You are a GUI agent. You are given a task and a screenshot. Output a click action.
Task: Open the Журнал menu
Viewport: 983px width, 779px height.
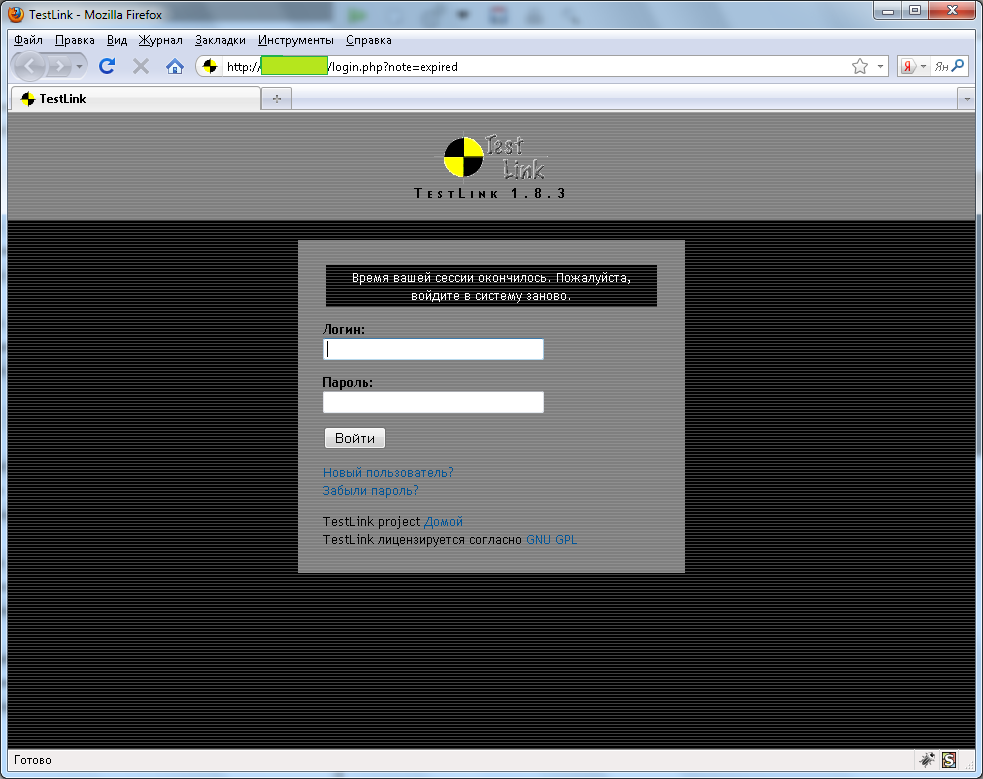(160, 40)
